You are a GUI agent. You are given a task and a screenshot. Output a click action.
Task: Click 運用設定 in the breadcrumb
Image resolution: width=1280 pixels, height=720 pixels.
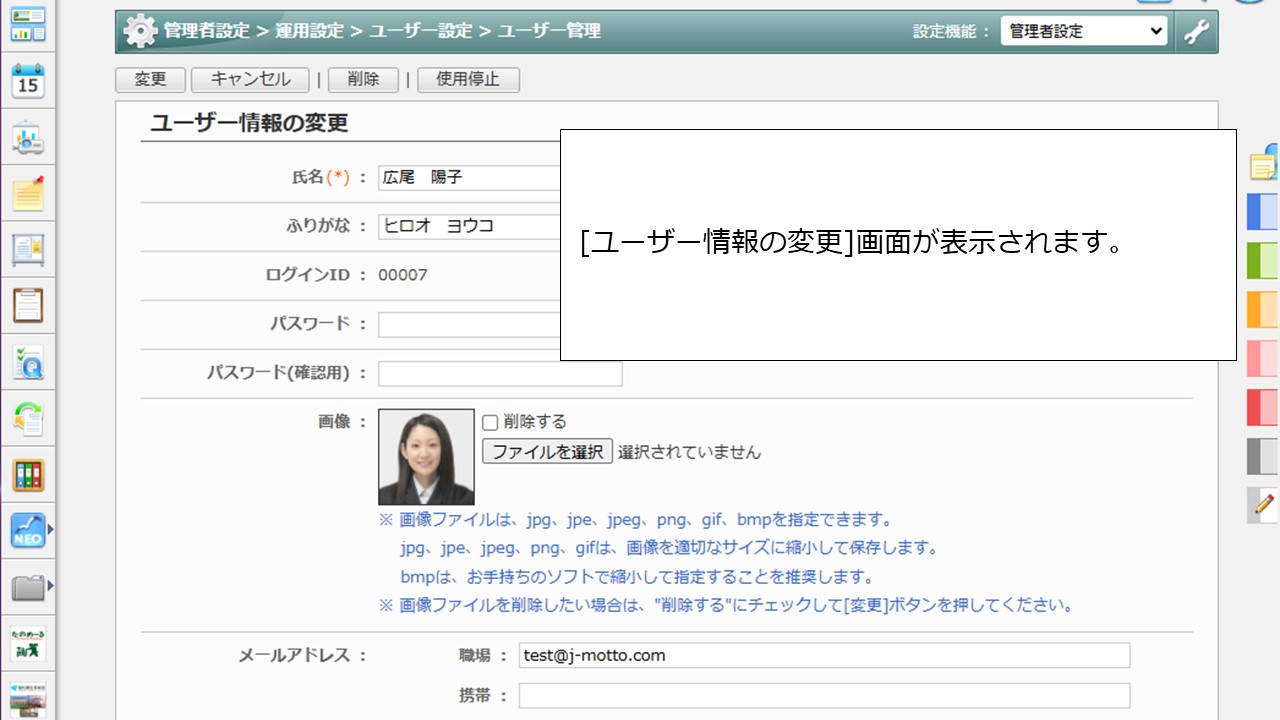tap(309, 31)
